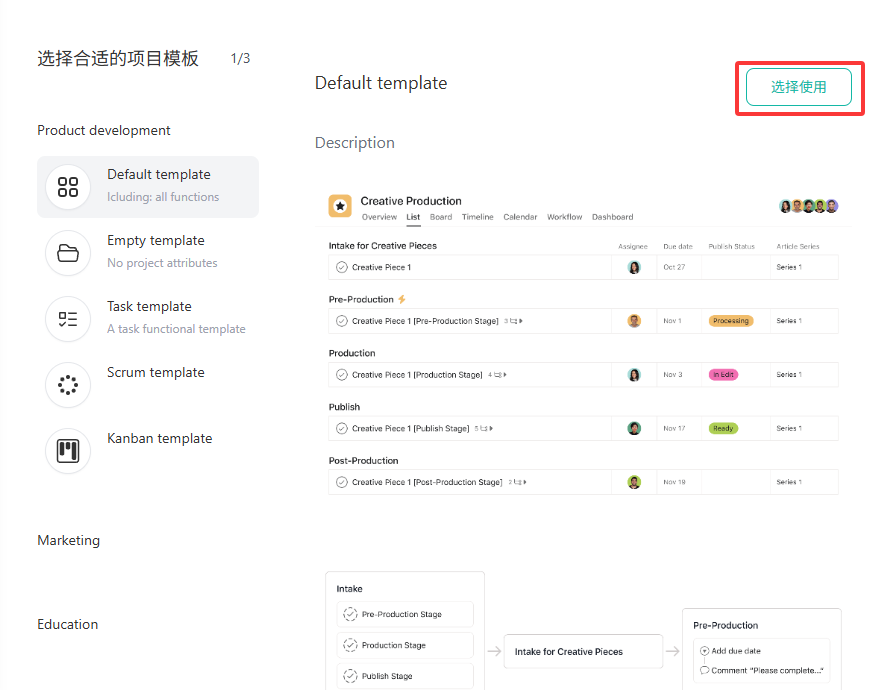Click the Creative Production star icon

coord(340,206)
